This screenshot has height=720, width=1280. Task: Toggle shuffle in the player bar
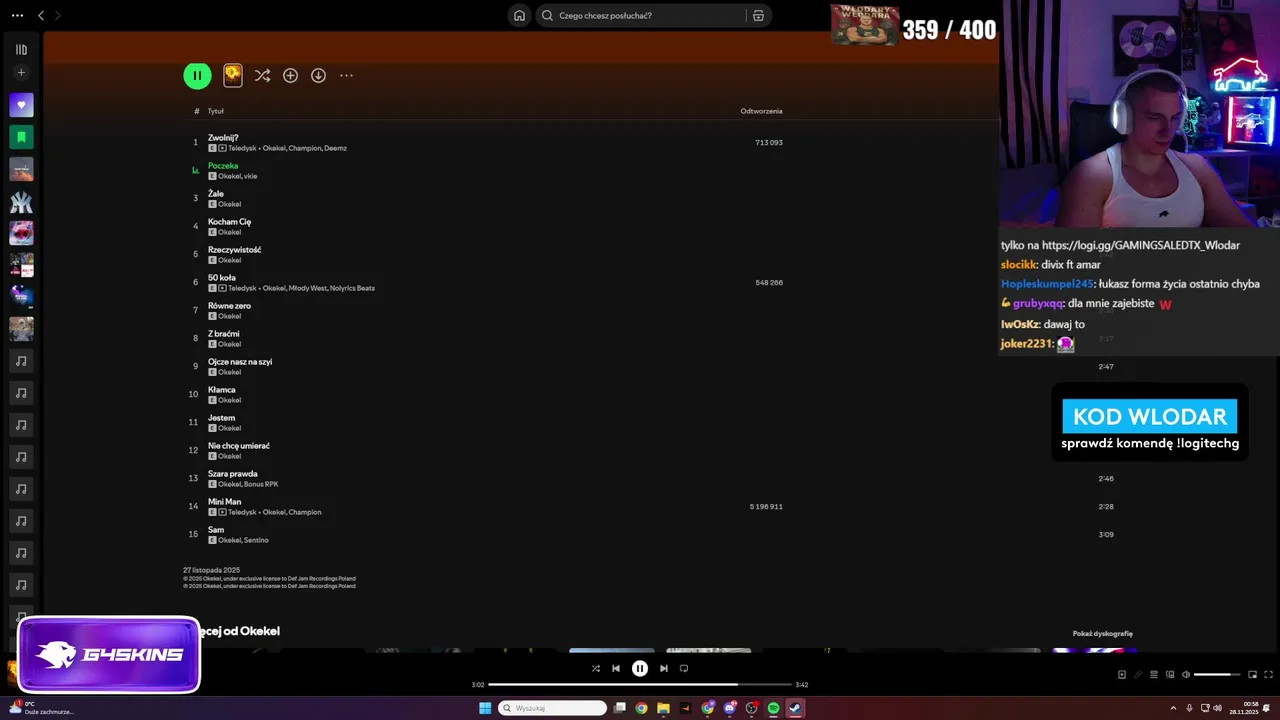point(596,668)
